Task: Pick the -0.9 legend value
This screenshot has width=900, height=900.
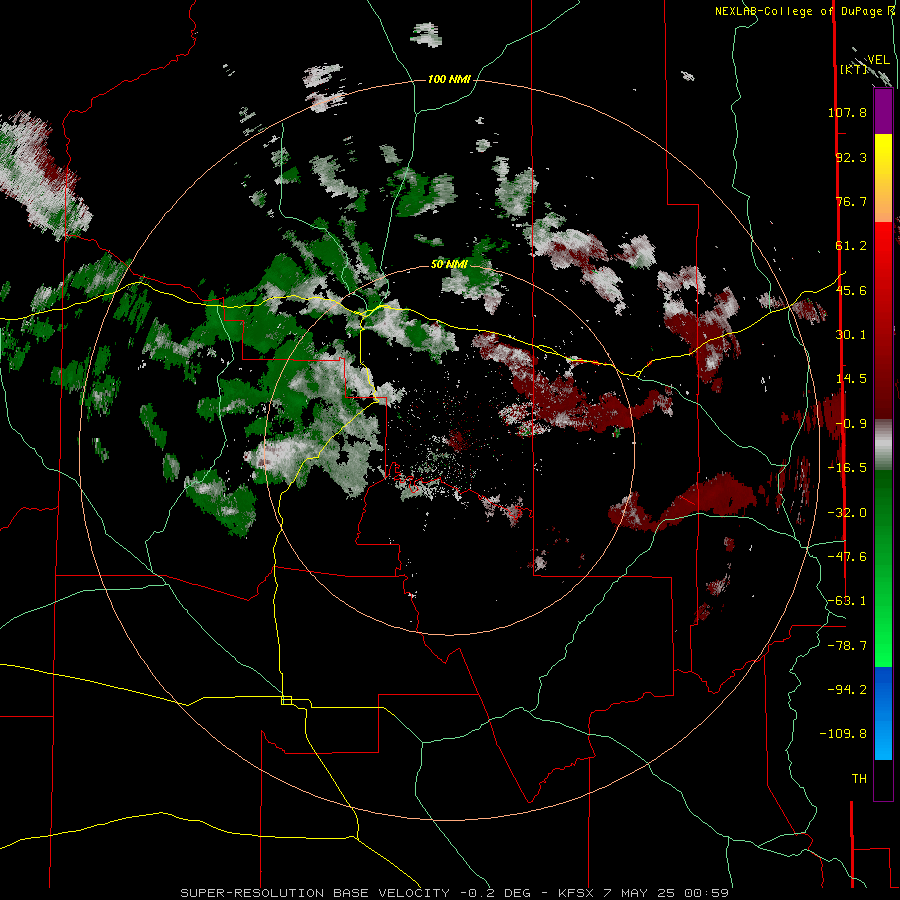Action: tap(851, 424)
